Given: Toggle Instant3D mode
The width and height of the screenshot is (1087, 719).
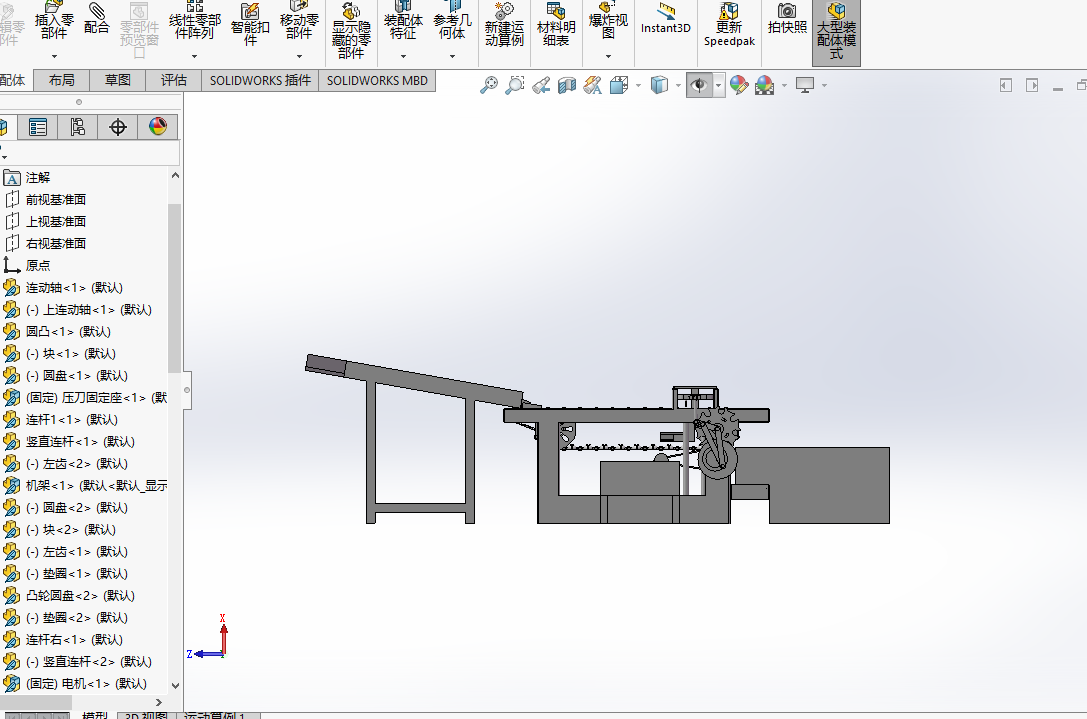Looking at the screenshot, I should 666,20.
